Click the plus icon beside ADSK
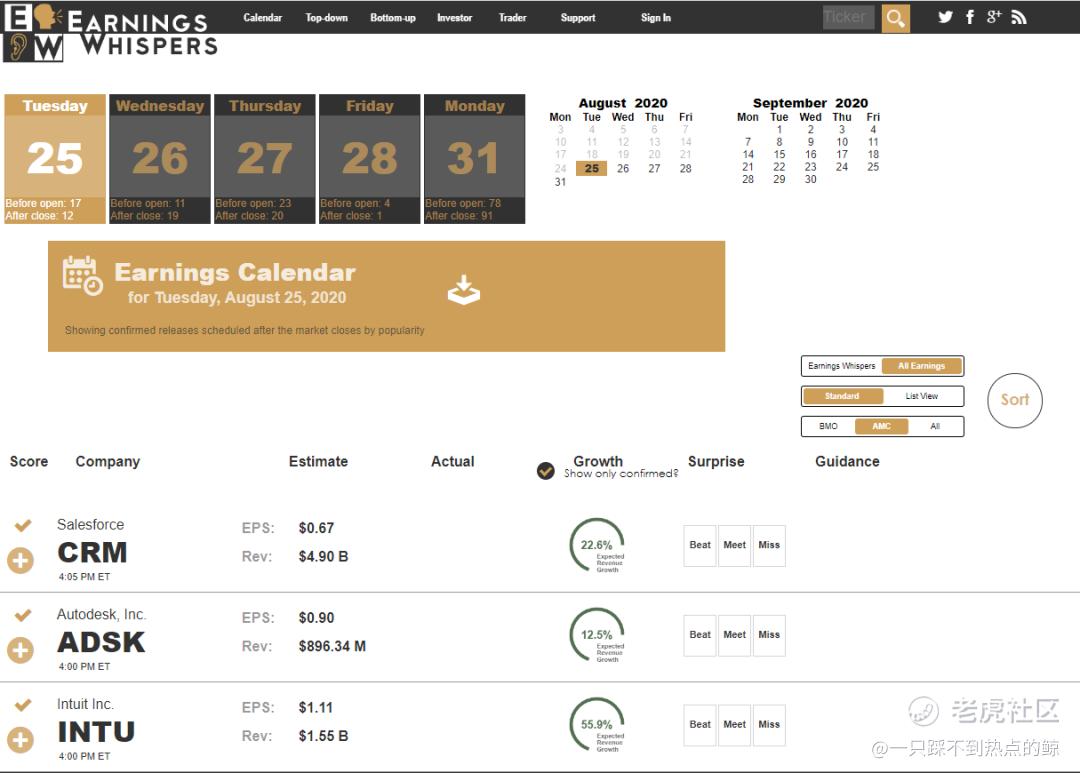1080x773 pixels. point(21,650)
